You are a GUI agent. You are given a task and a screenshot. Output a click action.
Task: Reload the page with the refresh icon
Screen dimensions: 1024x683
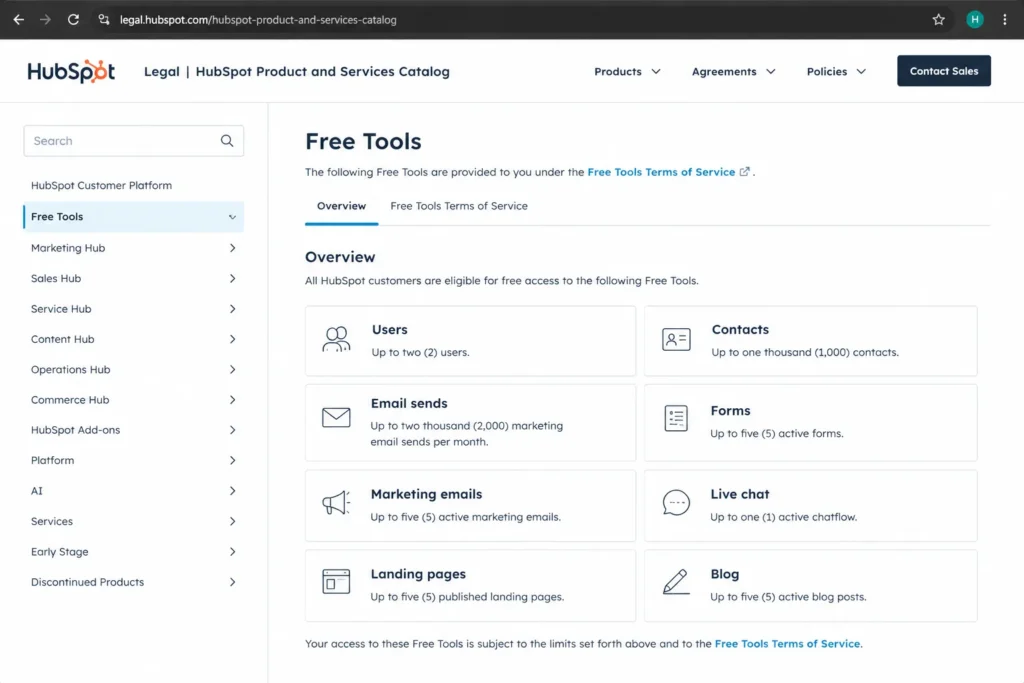click(73, 20)
